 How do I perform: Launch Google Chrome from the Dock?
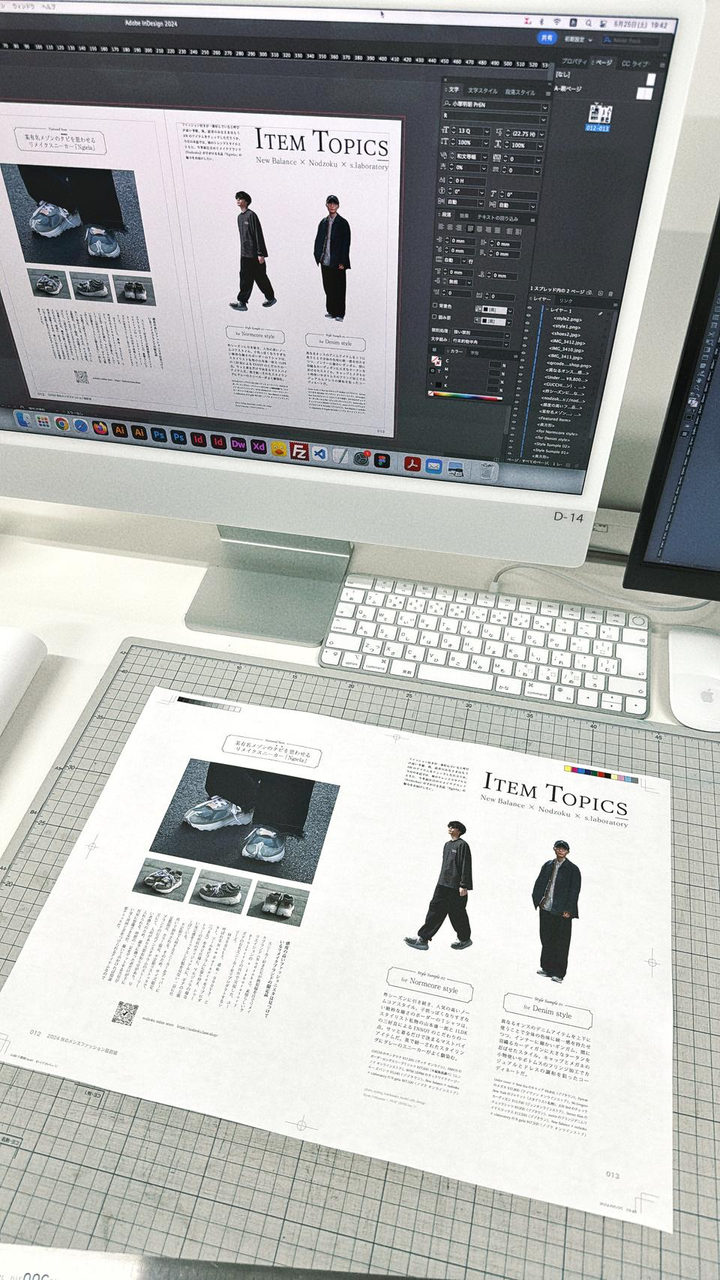[62, 423]
